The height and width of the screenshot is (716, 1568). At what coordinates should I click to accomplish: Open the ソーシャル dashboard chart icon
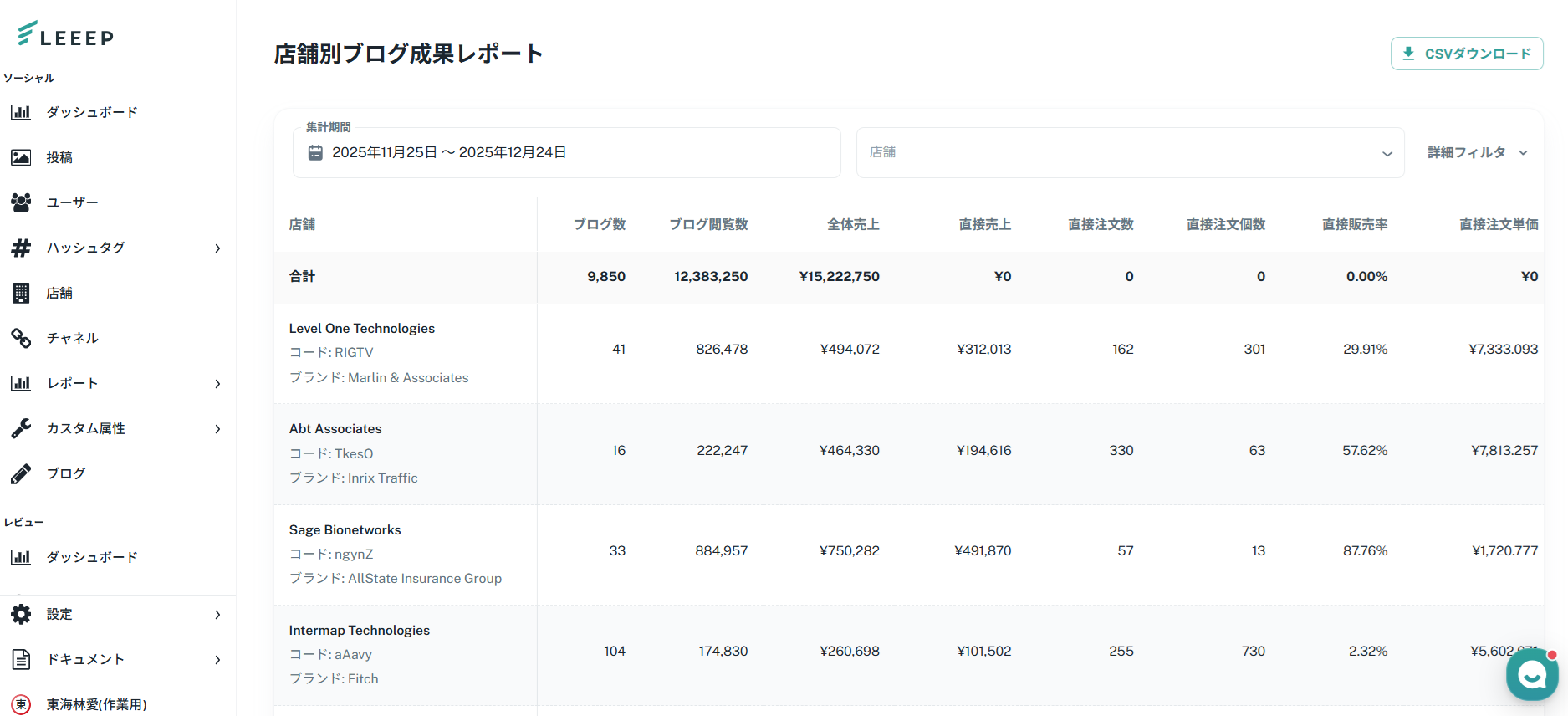21,112
